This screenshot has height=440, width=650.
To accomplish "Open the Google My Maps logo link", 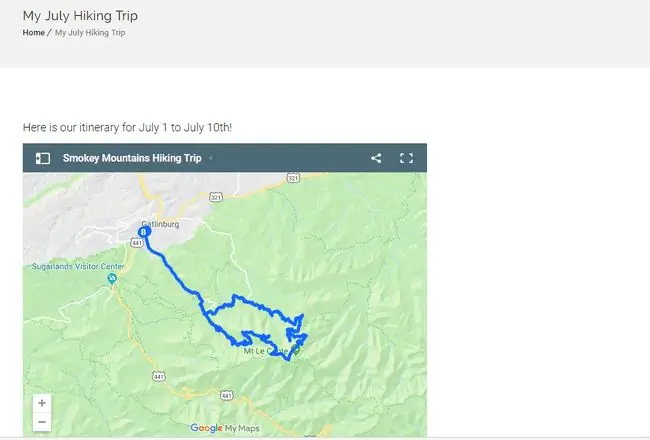I will coord(225,428).
